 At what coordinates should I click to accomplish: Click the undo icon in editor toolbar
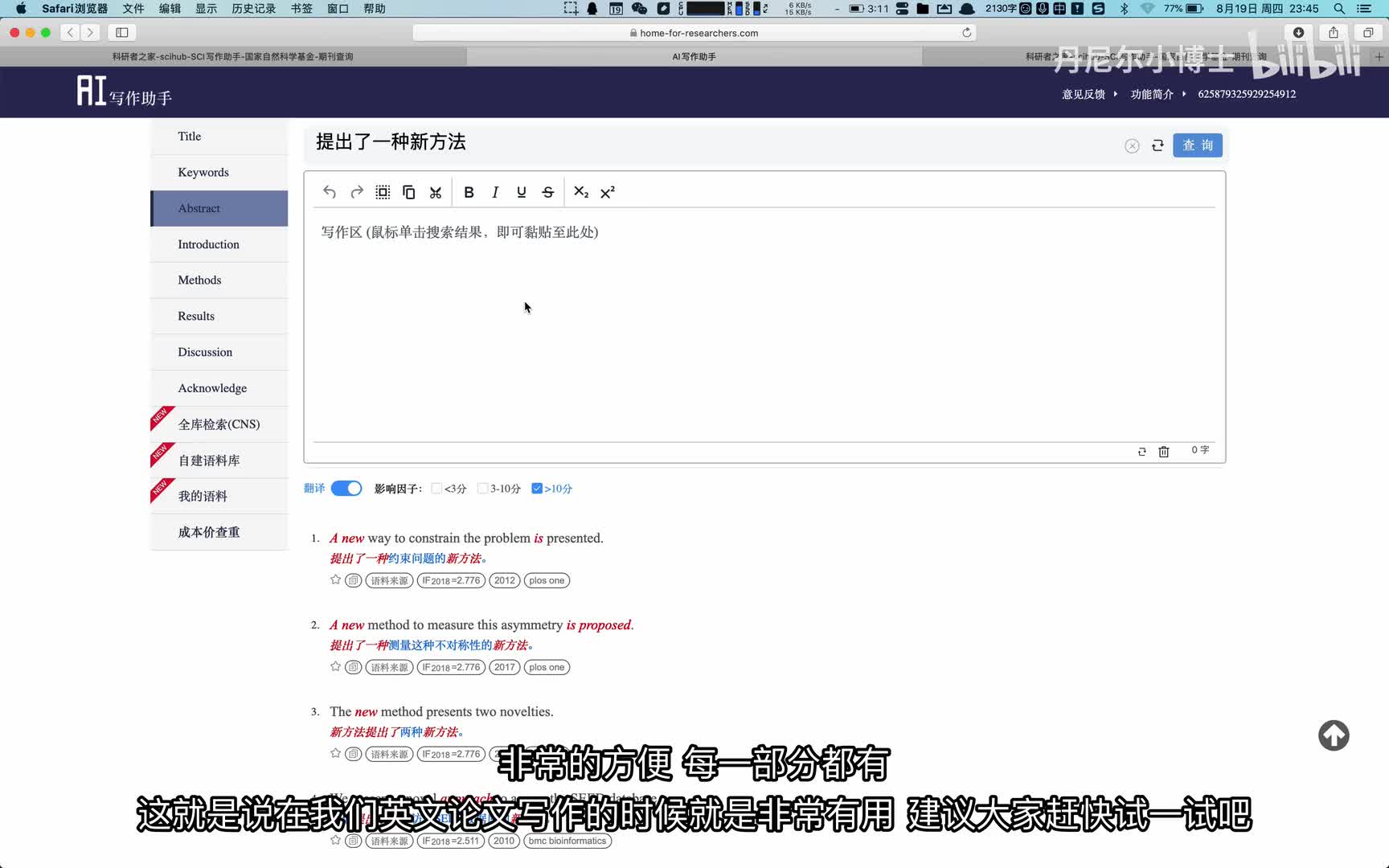pyautogui.click(x=330, y=192)
